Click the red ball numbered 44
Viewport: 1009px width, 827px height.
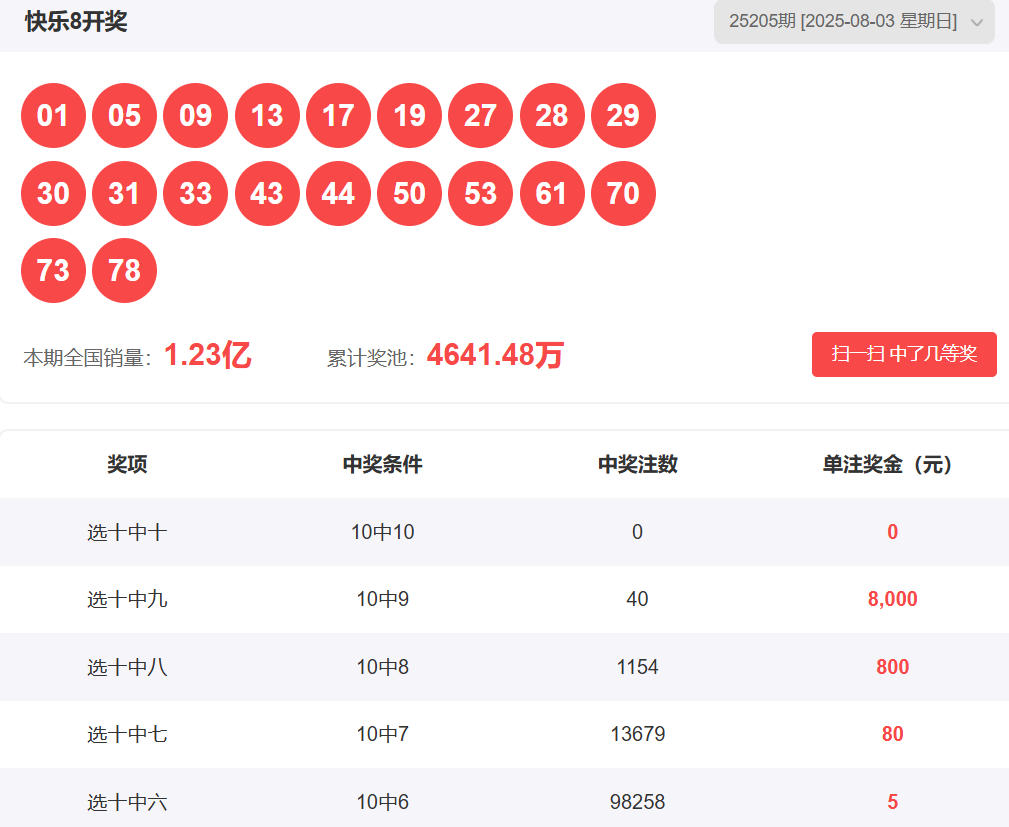click(x=338, y=193)
